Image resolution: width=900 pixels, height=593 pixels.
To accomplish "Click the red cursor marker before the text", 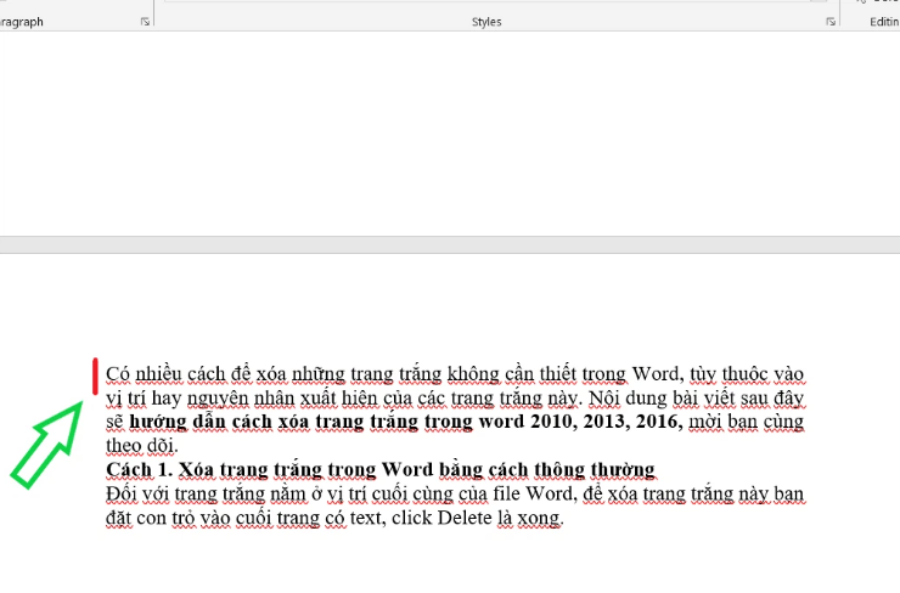I will (95, 376).
